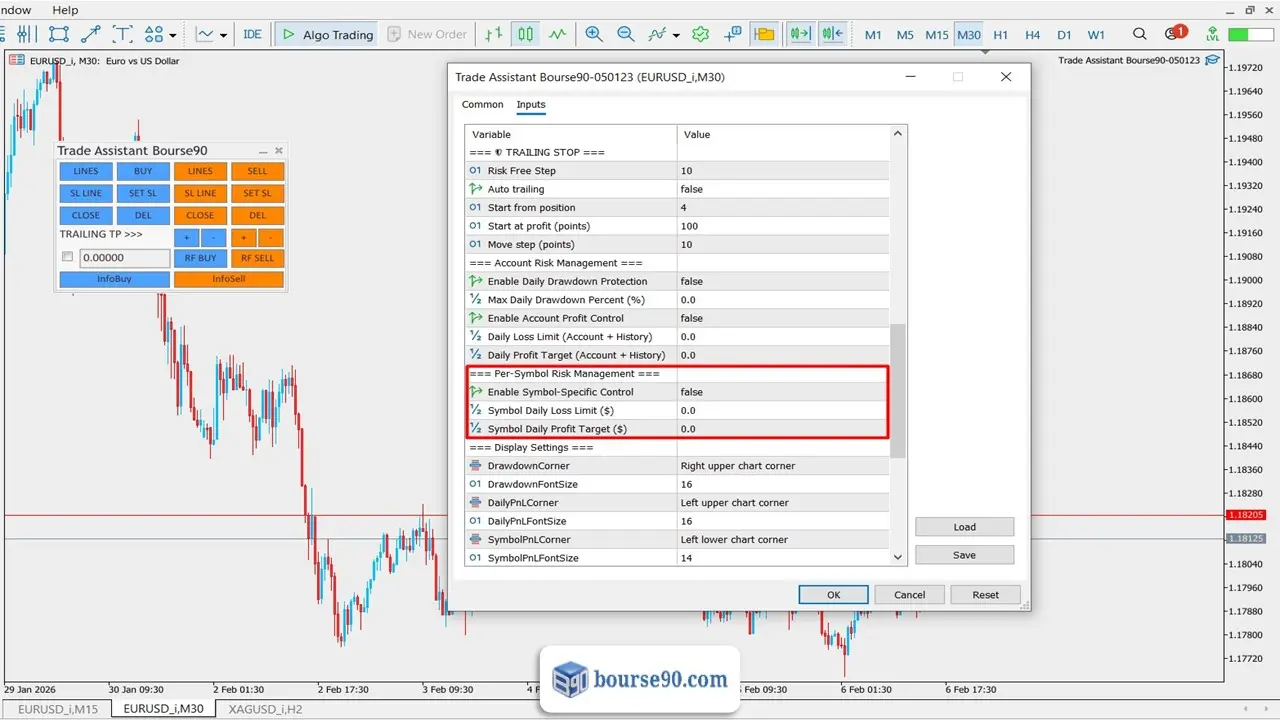Switch chart to line chart mode

[557, 34]
